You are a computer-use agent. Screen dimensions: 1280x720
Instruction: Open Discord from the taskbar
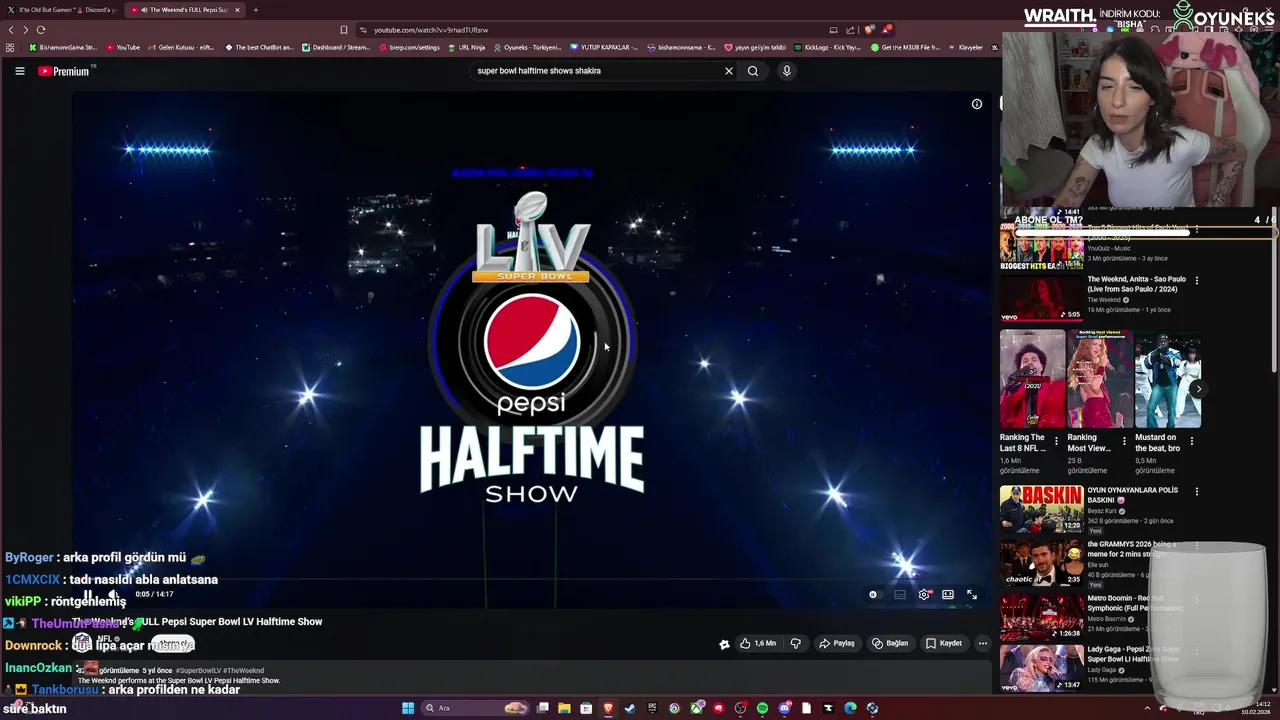784,709
